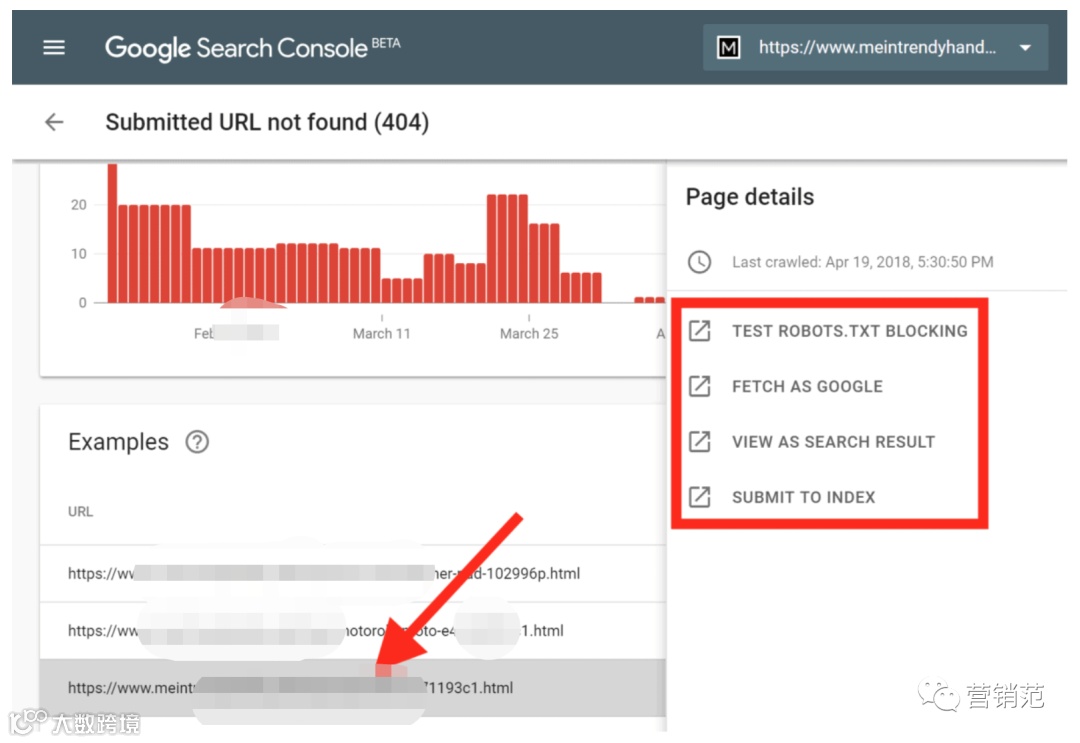This screenshot has height=743, width=1080.
Task: Click the Submitted URL not found (404) title
Action: 267,123
